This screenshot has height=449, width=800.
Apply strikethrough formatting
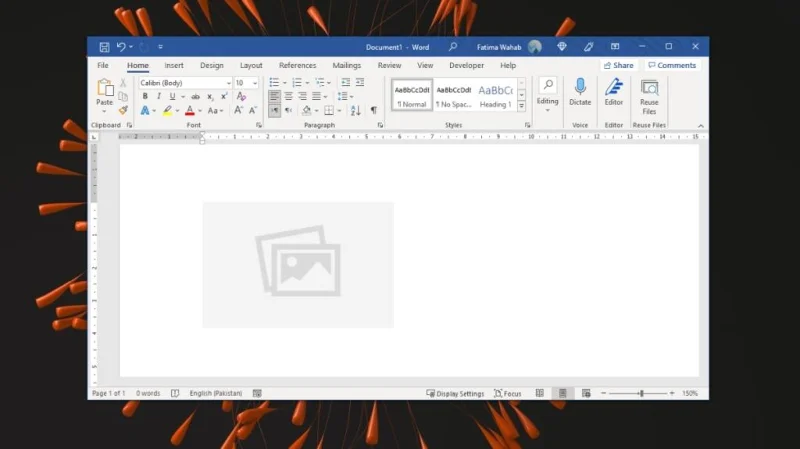tap(195, 96)
